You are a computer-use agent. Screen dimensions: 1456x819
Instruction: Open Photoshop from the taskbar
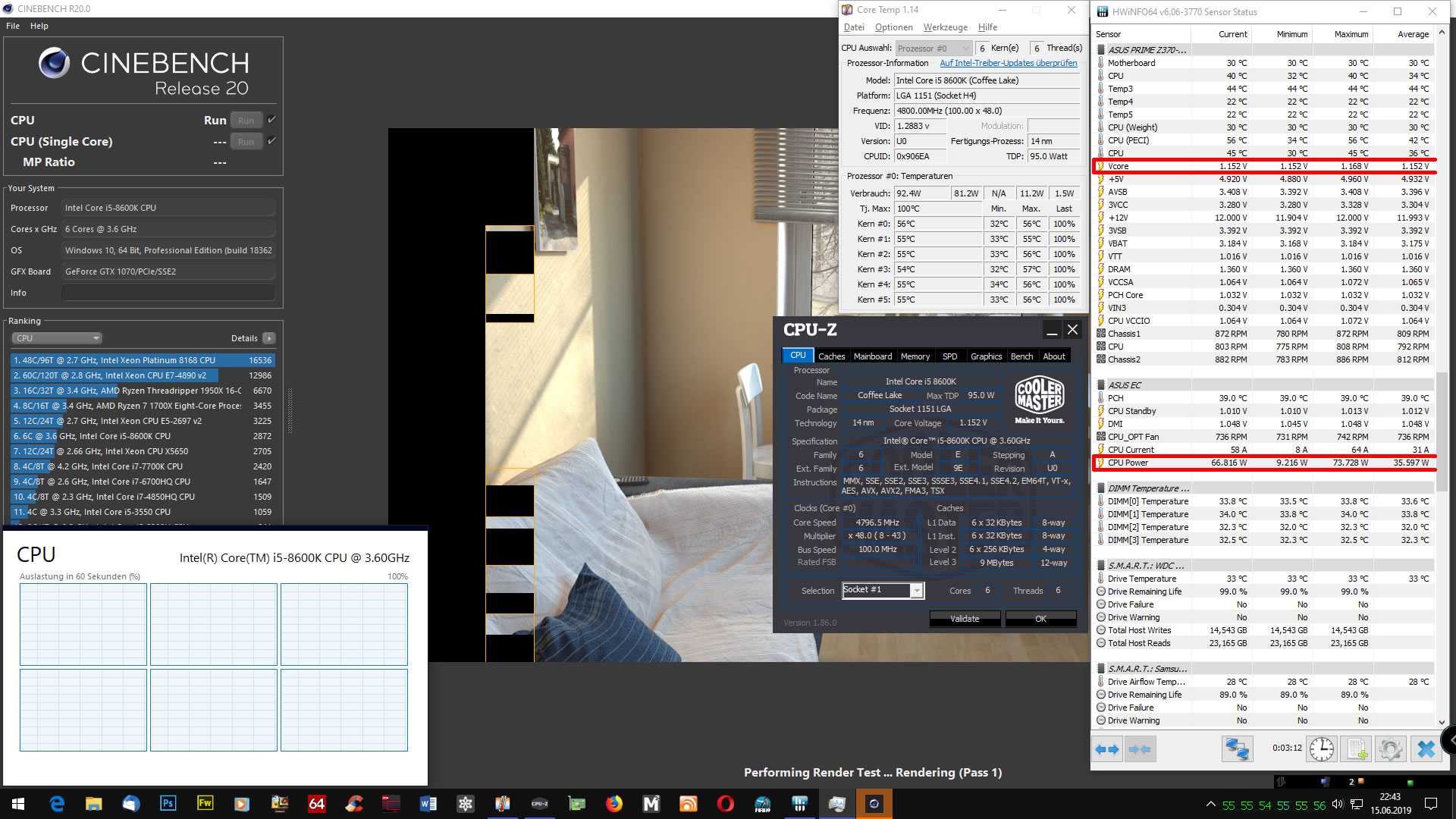coord(168,804)
